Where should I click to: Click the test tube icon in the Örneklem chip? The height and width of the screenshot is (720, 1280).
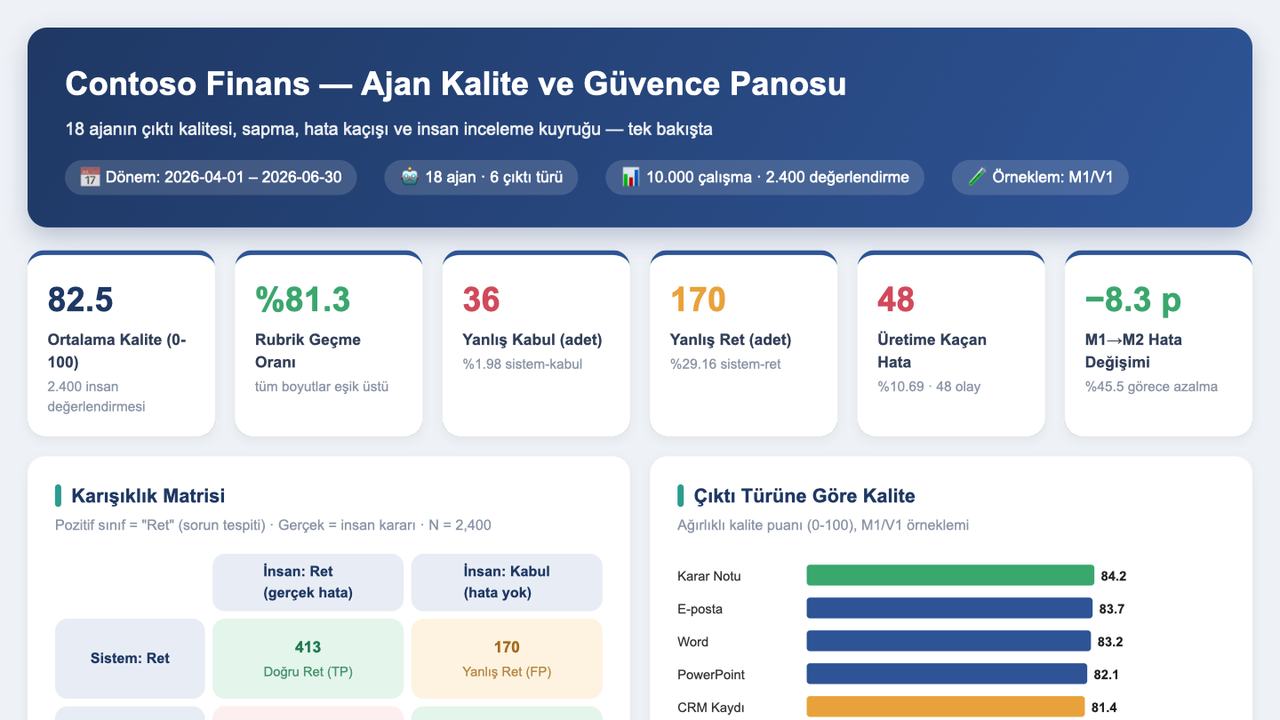pyautogui.click(x=977, y=177)
